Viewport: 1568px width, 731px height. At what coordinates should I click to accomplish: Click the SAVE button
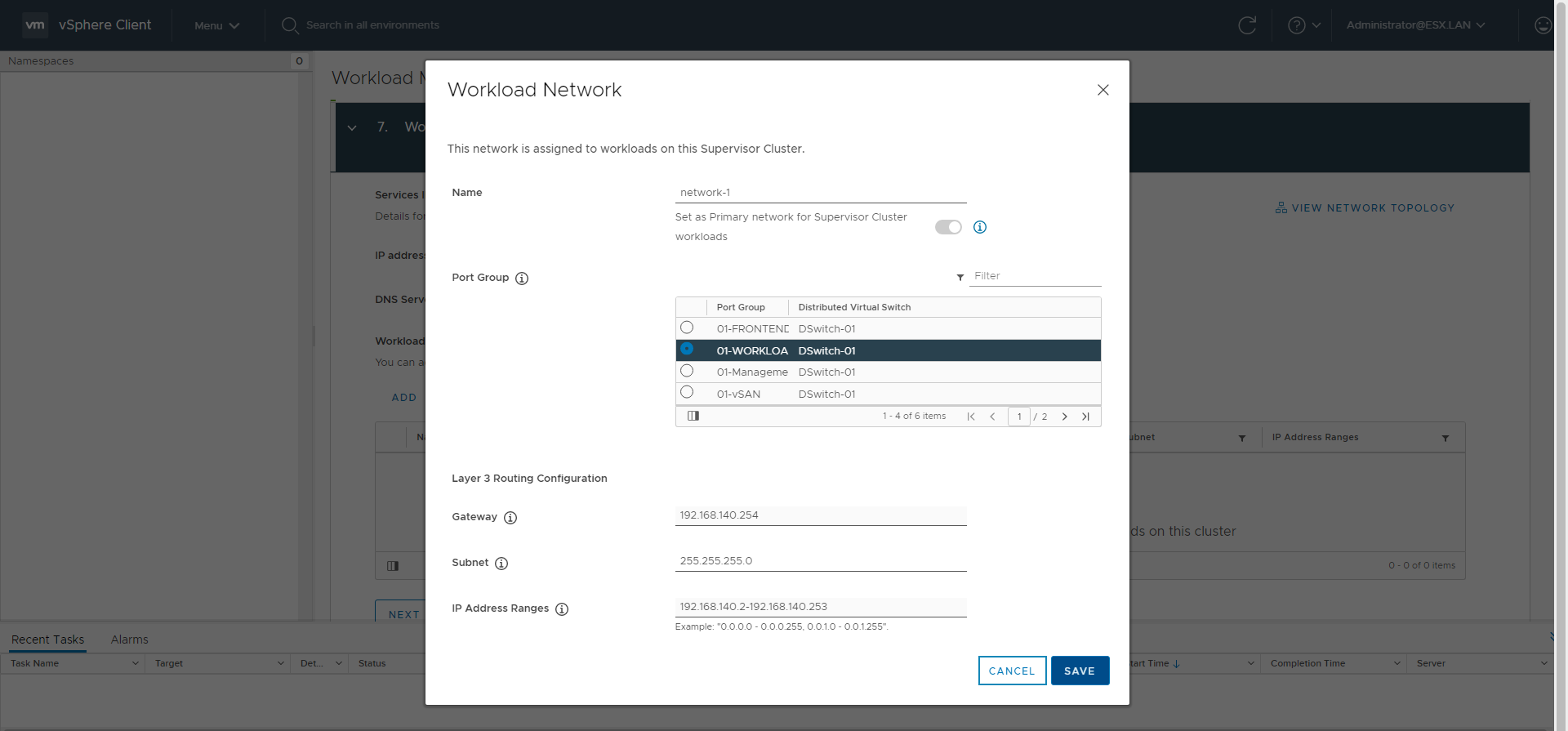(x=1080, y=671)
